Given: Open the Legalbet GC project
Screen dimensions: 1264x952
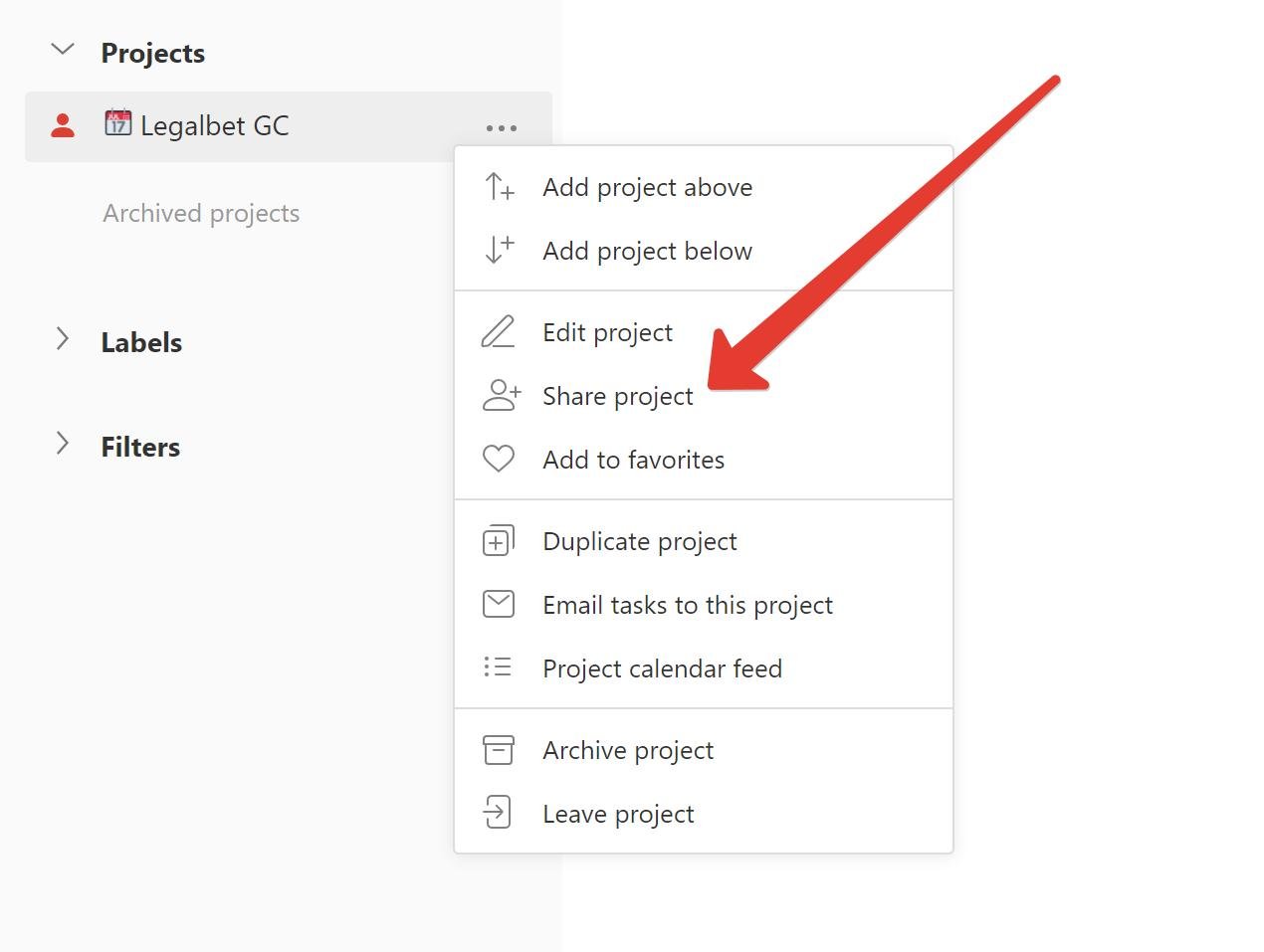Looking at the screenshot, I should coord(214,126).
